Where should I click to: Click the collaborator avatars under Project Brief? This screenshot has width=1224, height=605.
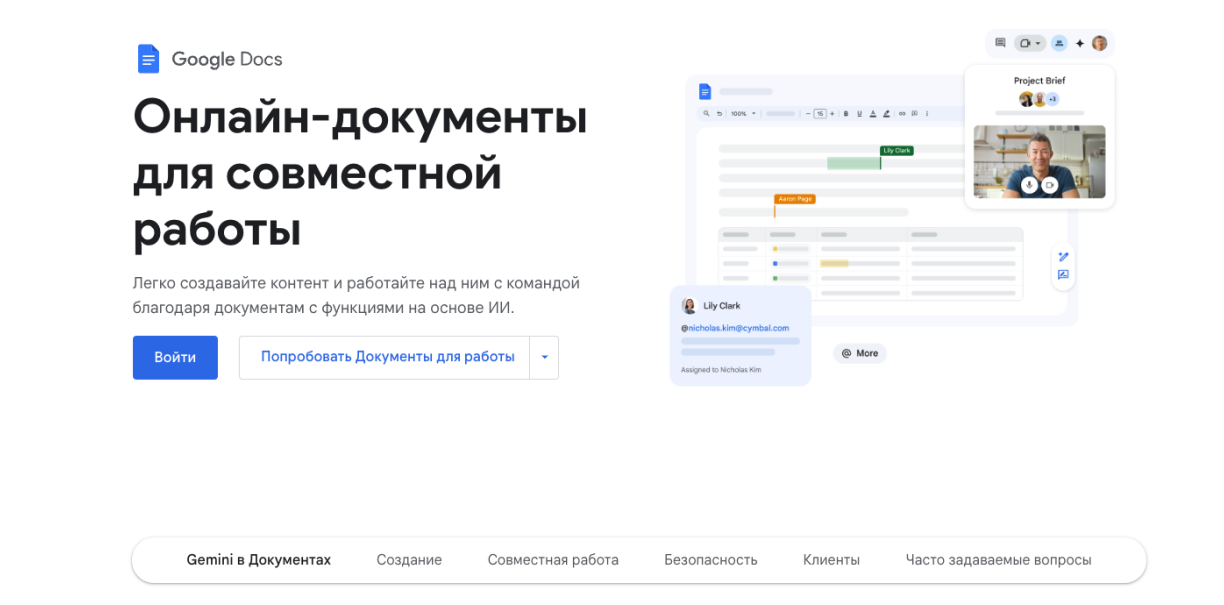click(x=1032, y=99)
